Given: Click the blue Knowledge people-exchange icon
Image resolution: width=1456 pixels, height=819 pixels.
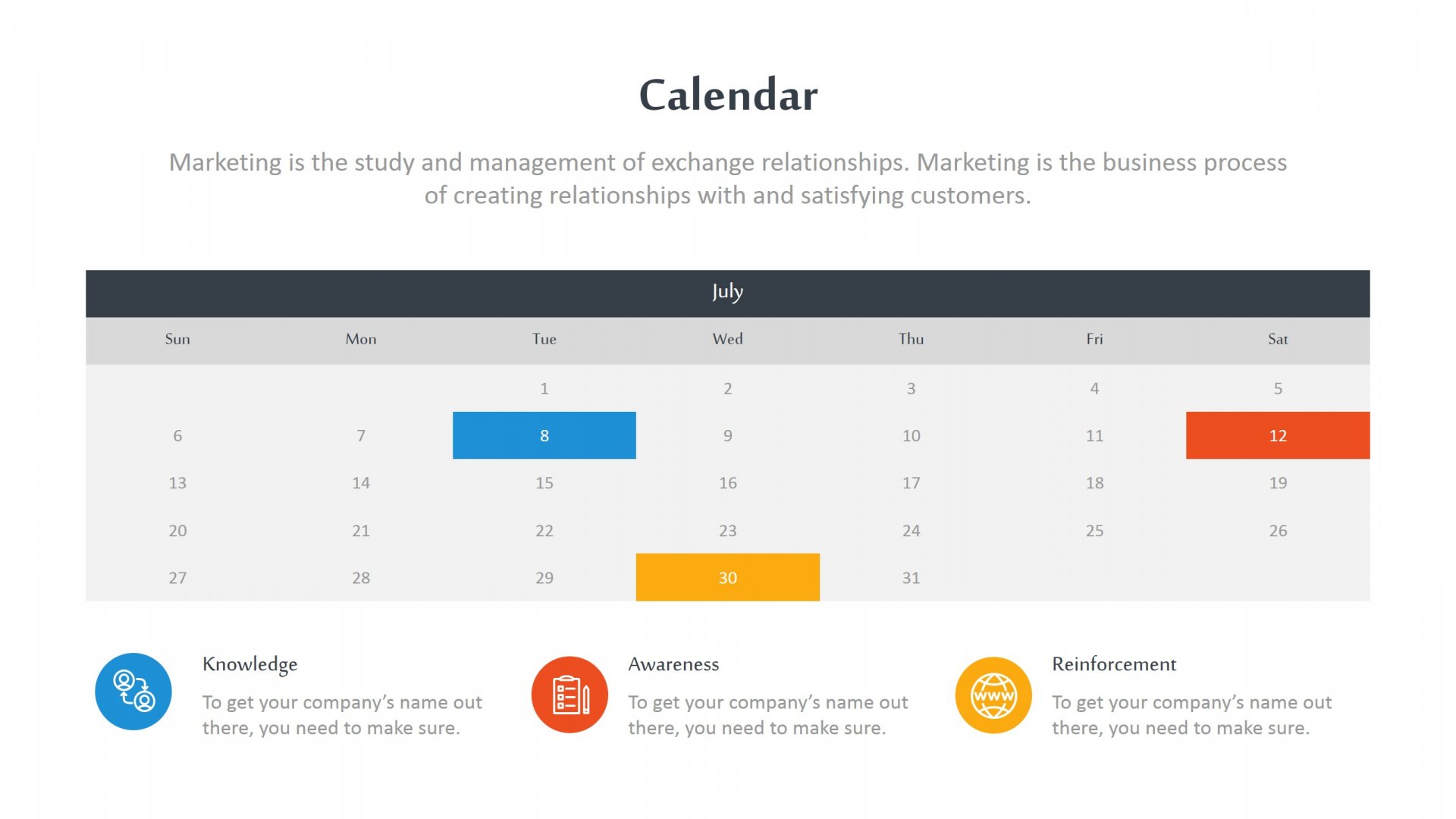Looking at the screenshot, I should point(133,692).
